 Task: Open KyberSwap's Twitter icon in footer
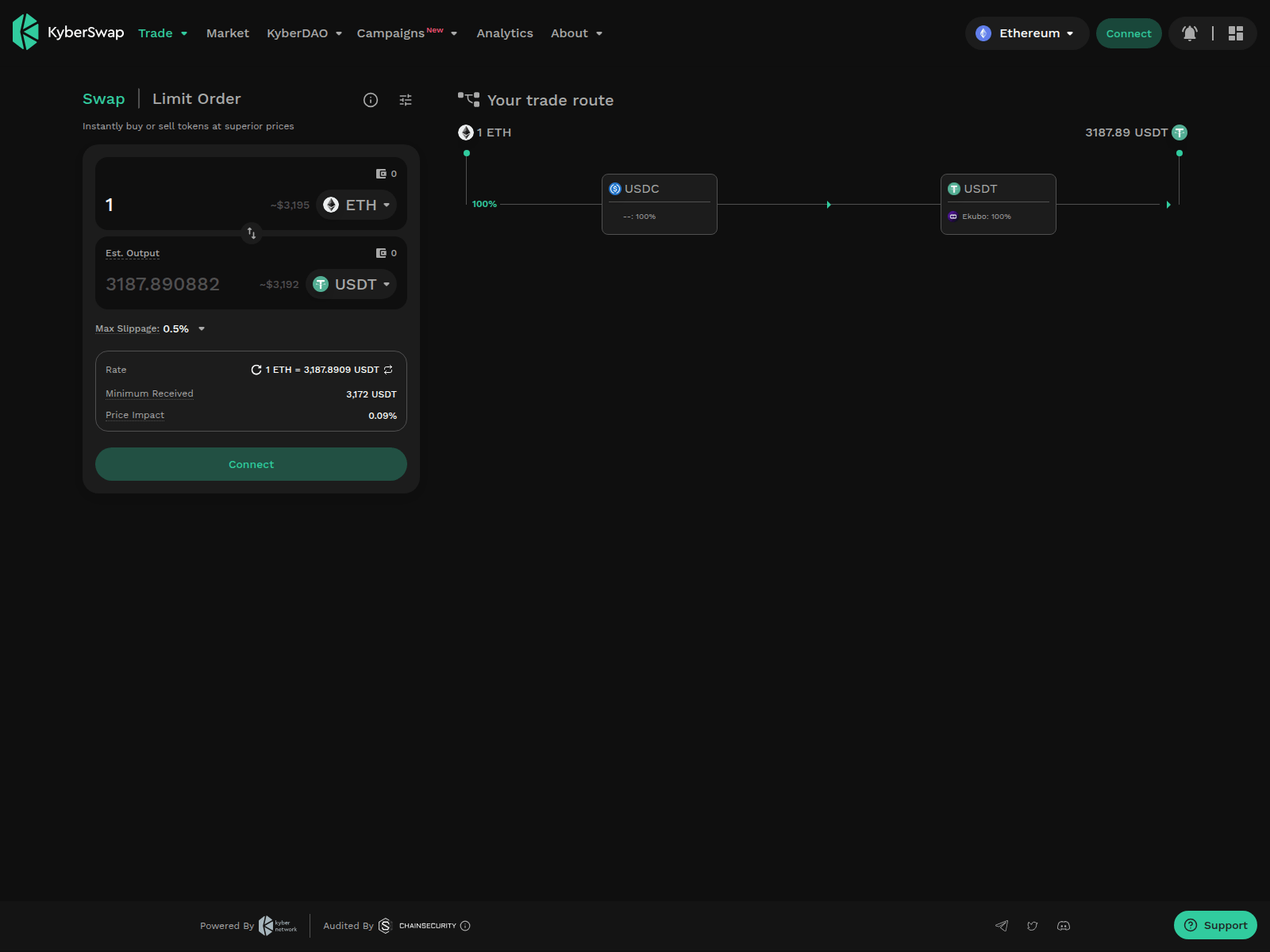[1033, 926]
